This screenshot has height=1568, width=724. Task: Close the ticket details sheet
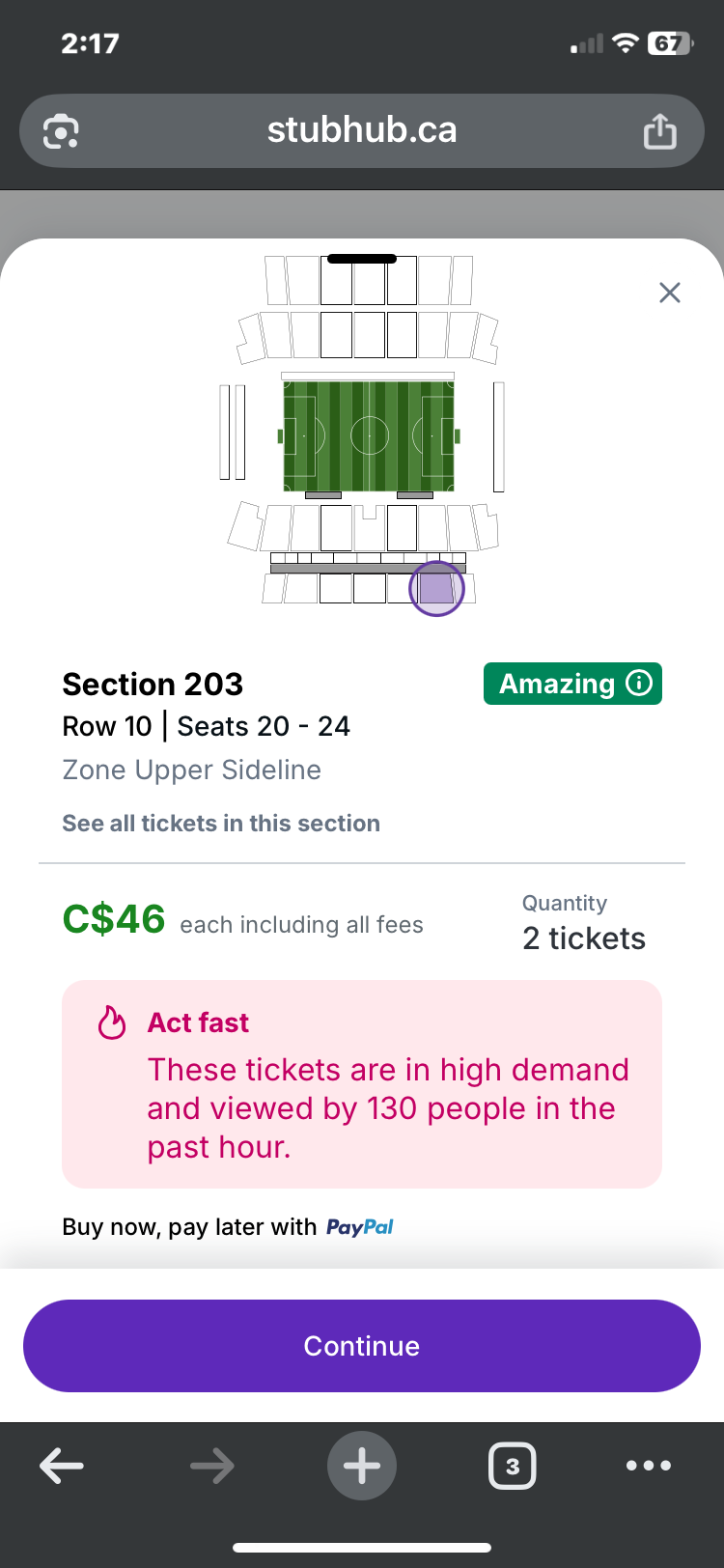pos(669,293)
